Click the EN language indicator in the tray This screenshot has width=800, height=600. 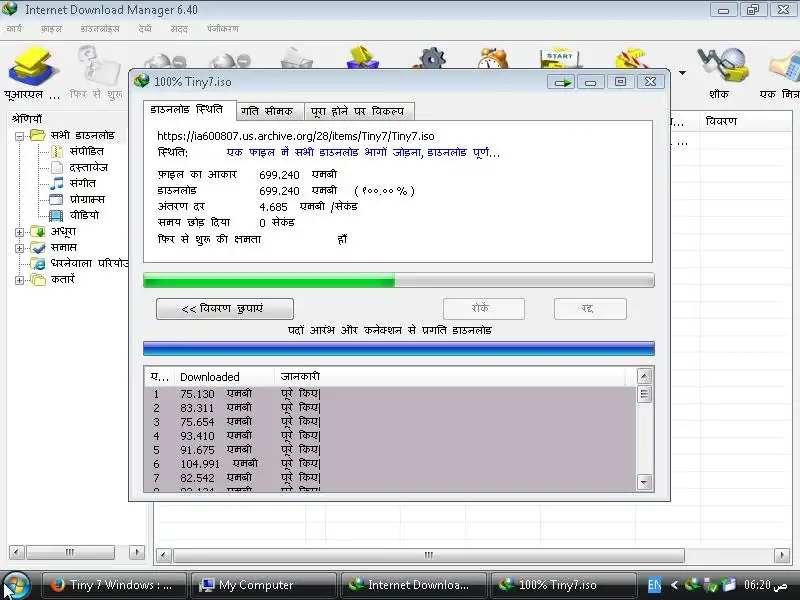654,585
